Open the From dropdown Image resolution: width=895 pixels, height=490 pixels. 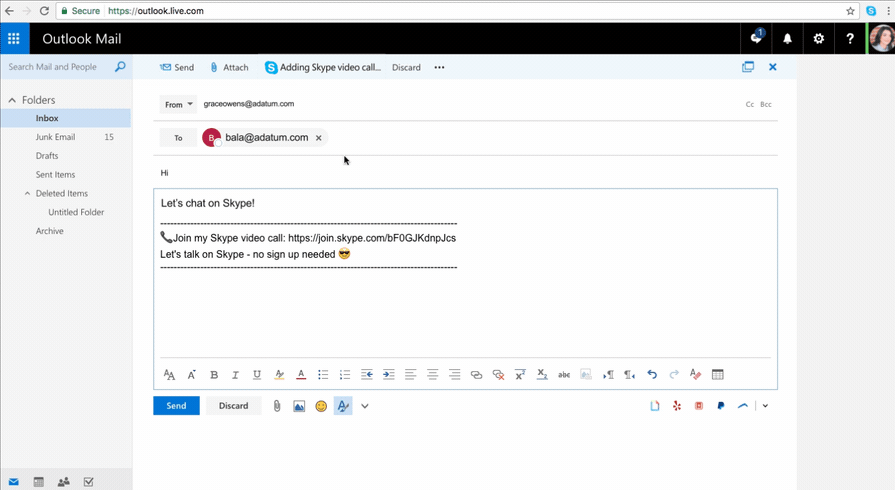178,105
